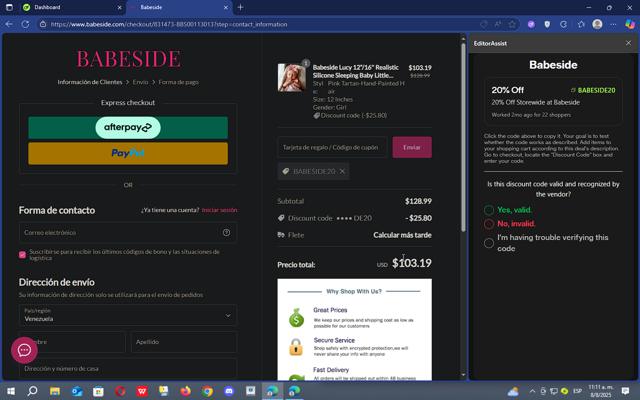Open Microsoft Store from the taskbar
640x400 pixels.
coord(98,391)
